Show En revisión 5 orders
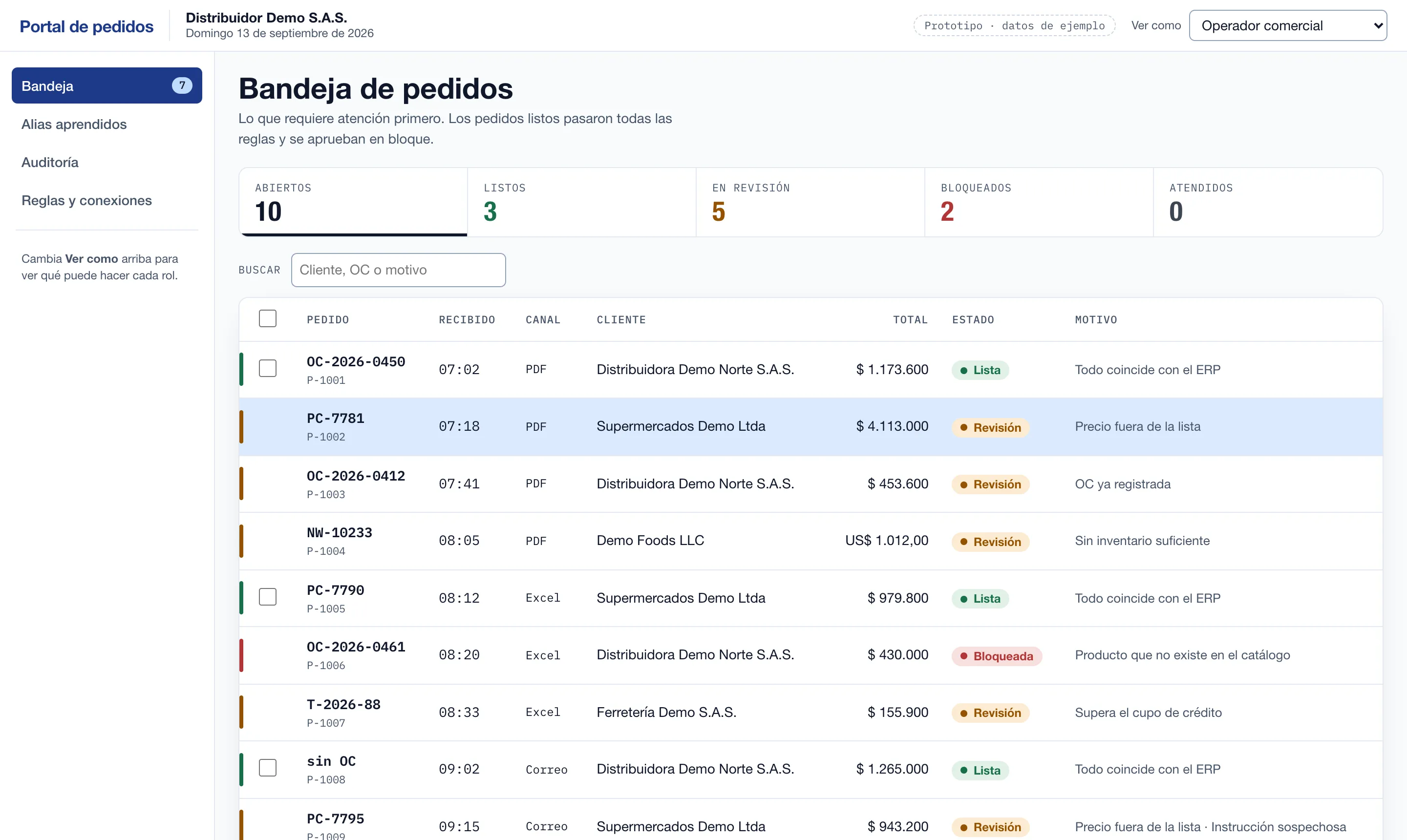This screenshot has width=1407, height=840. click(x=810, y=202)
